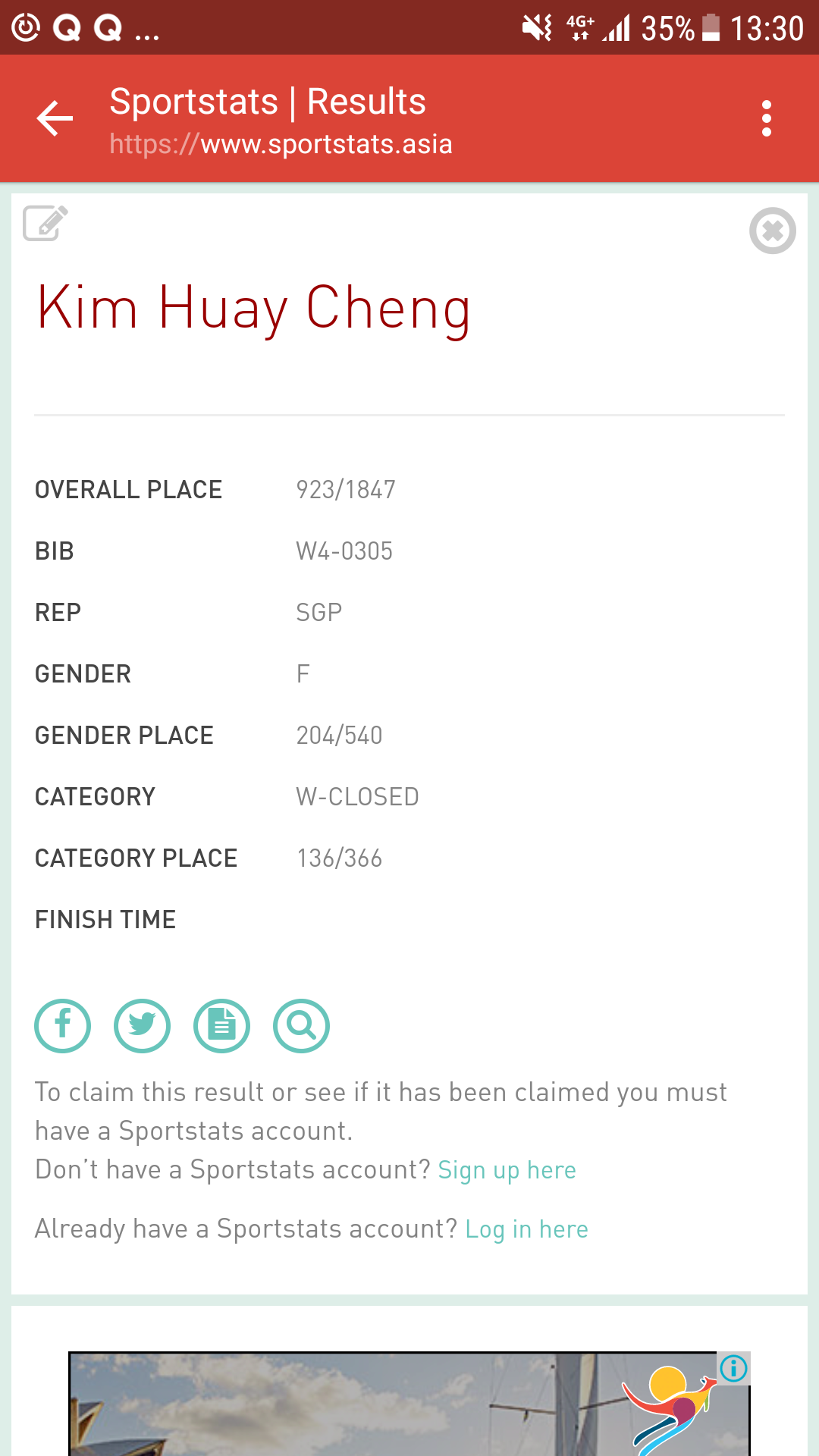Open the document certificate icon
The width and height of the screenshot is (819, 1456).
coord(222,1025)
